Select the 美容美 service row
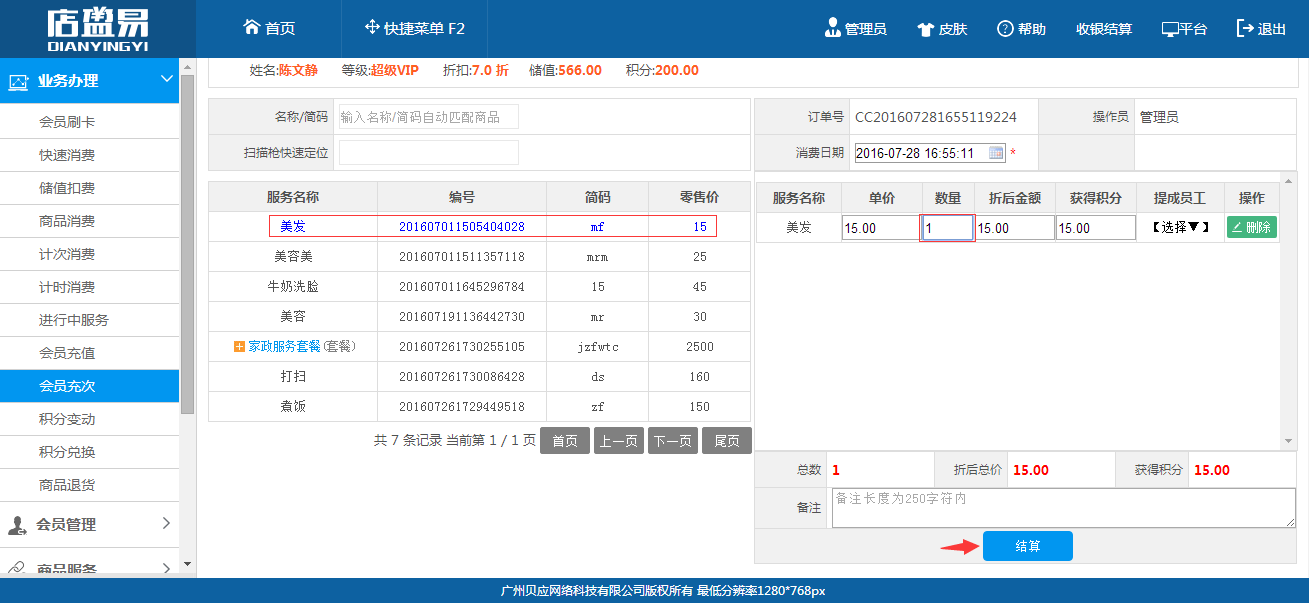 pos(479,257)
